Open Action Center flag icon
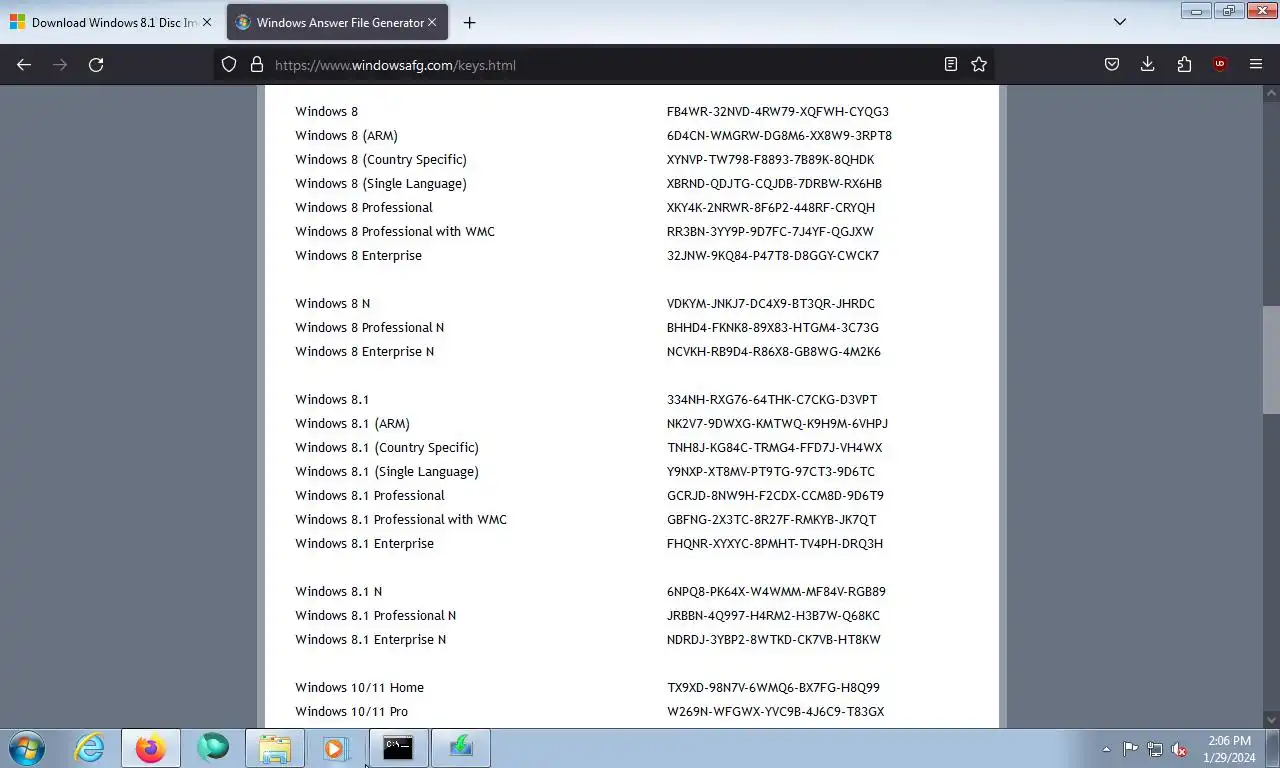Image resolution: width=1280 pixels, height=768 pixels. tap(1130, 749)
